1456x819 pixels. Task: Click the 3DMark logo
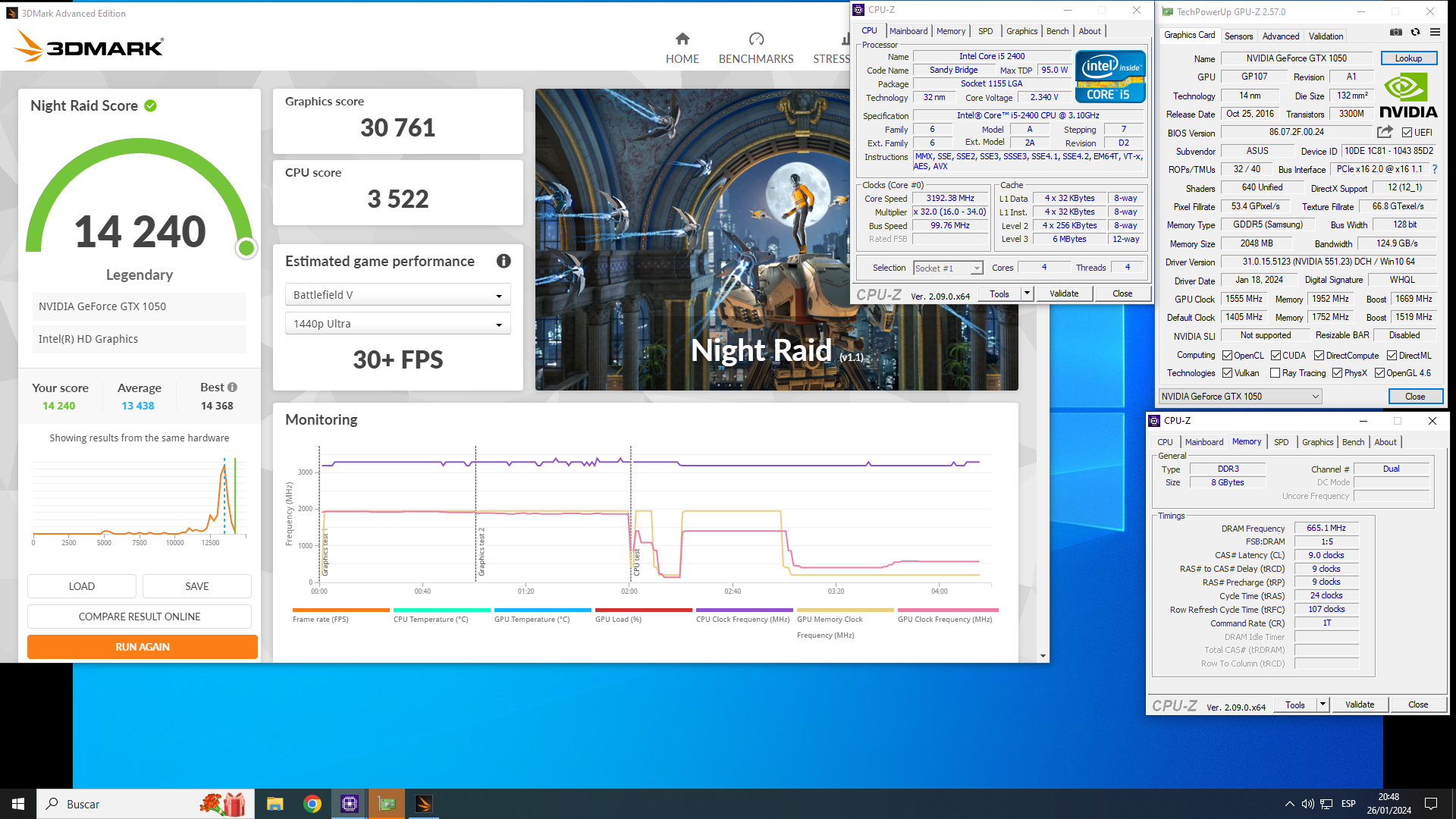point(89,46)
